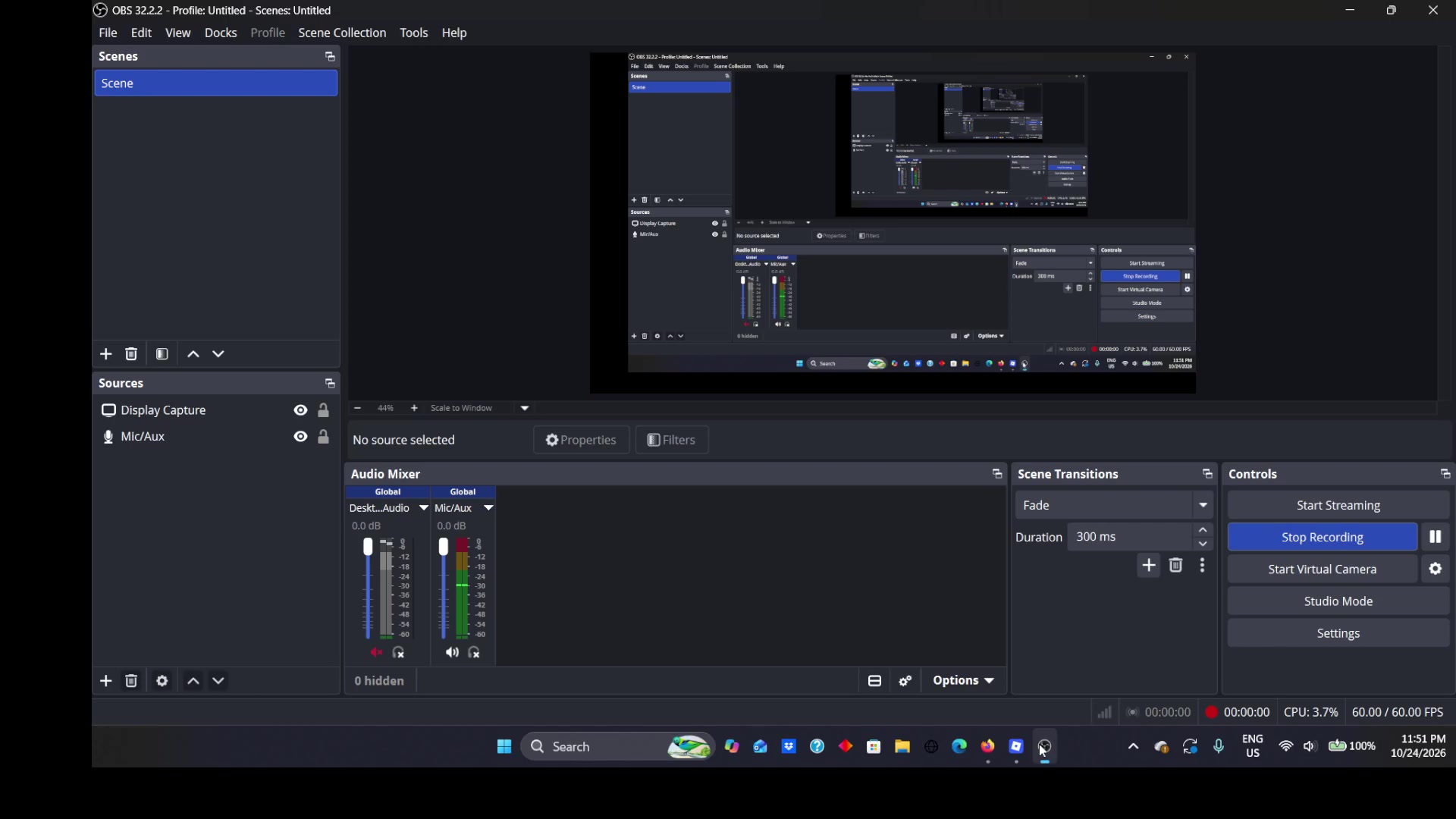
Task: Open source properties gear in Sources panel
Action: coord(162,682)
